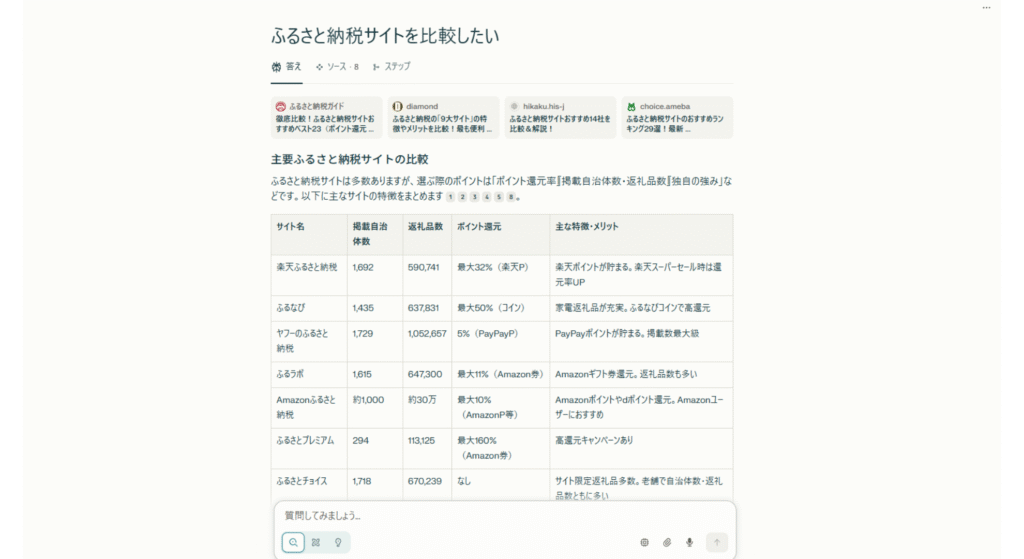
Task: Select the value 294
Action: pos(360,441)
